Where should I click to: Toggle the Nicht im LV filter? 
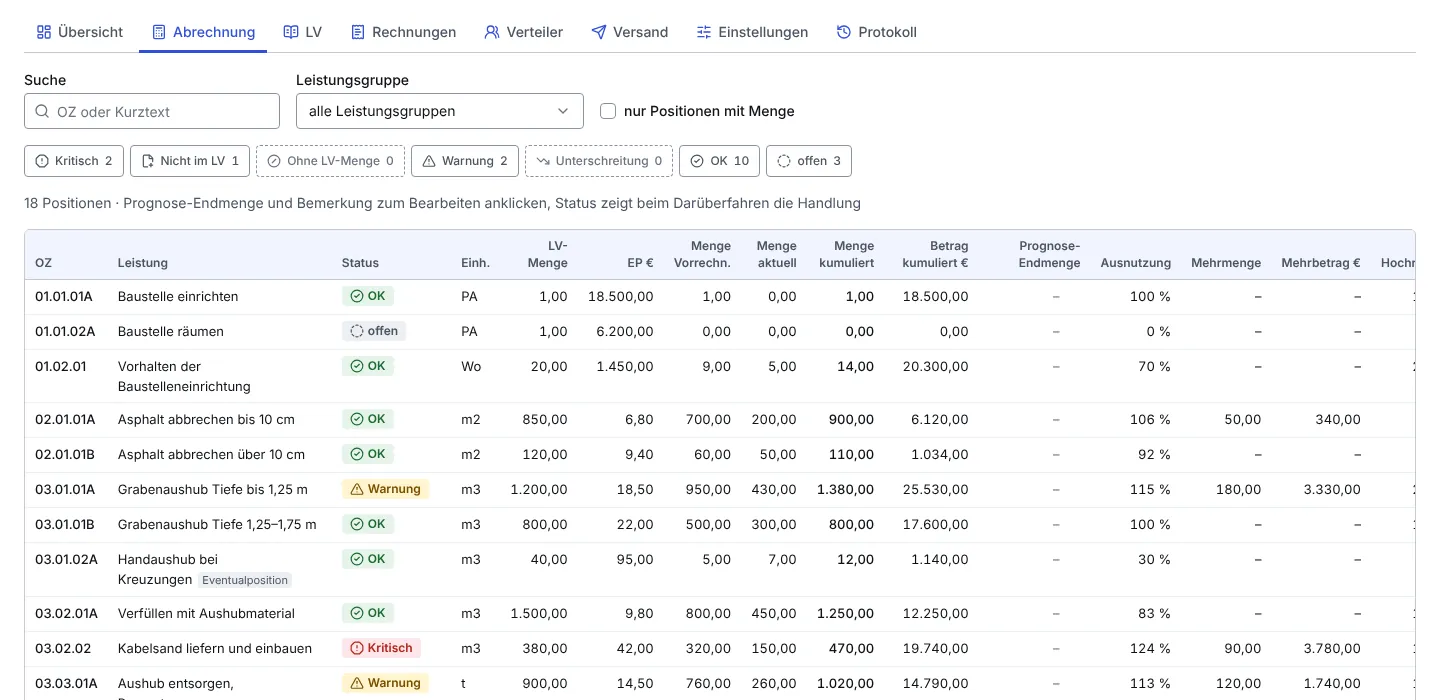[190, 161]
